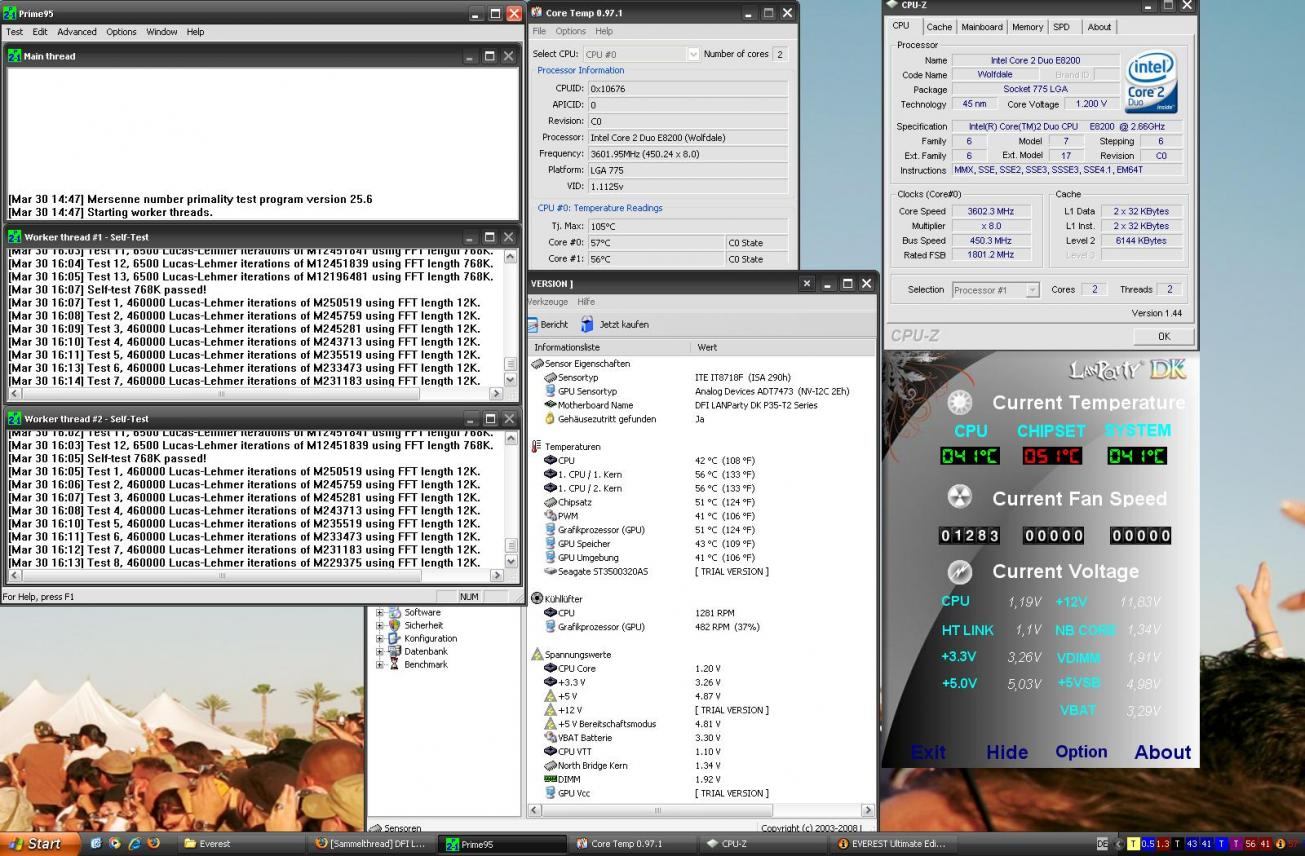This screenshot has height=856, width=1305.
Task: Click the Firefox quick launch icon in taskbar
Action: coord(153,844)
